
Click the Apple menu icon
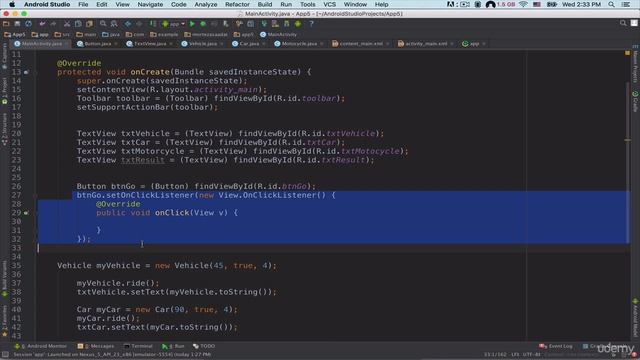coord(12,4)
